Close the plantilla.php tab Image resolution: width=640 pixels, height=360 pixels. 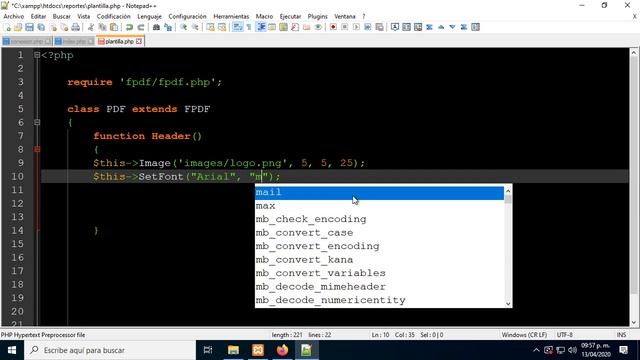click(x=139, y=41)
